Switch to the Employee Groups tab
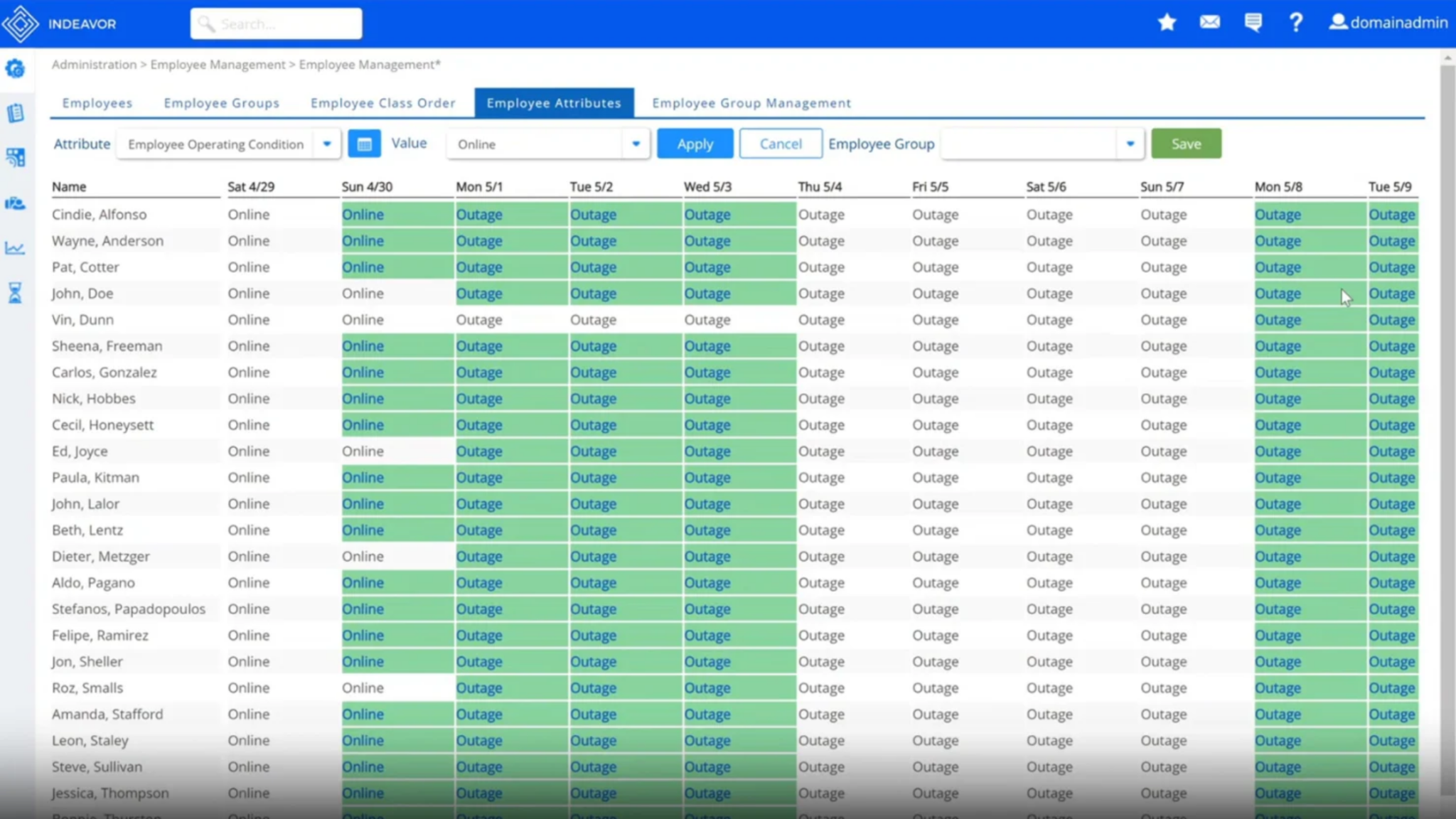Image resolution: width=1456 pixels, height=819 pixels. click(222, 103)
